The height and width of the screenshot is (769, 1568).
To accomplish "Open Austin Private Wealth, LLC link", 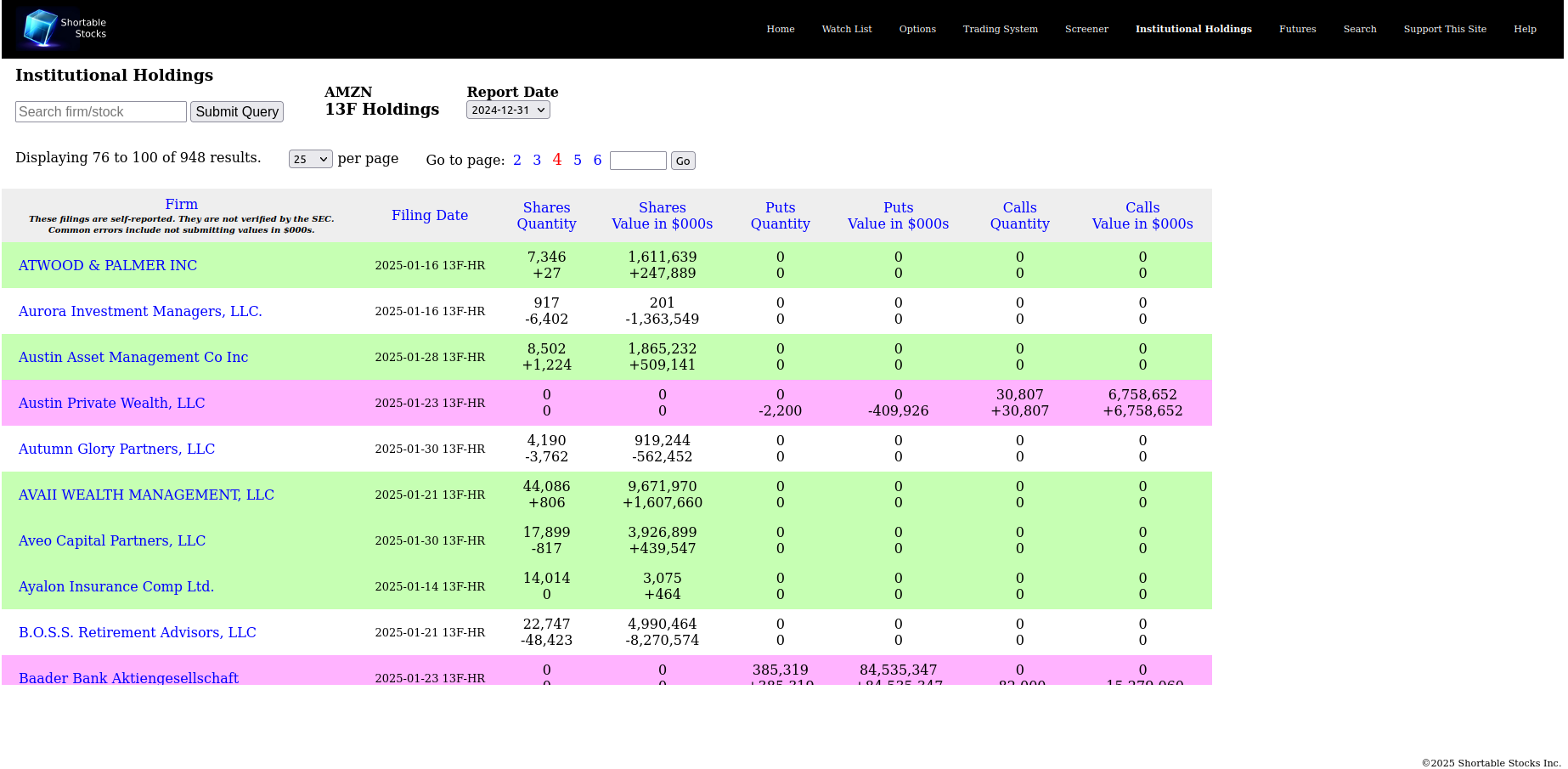I will [x=112, y=403].
